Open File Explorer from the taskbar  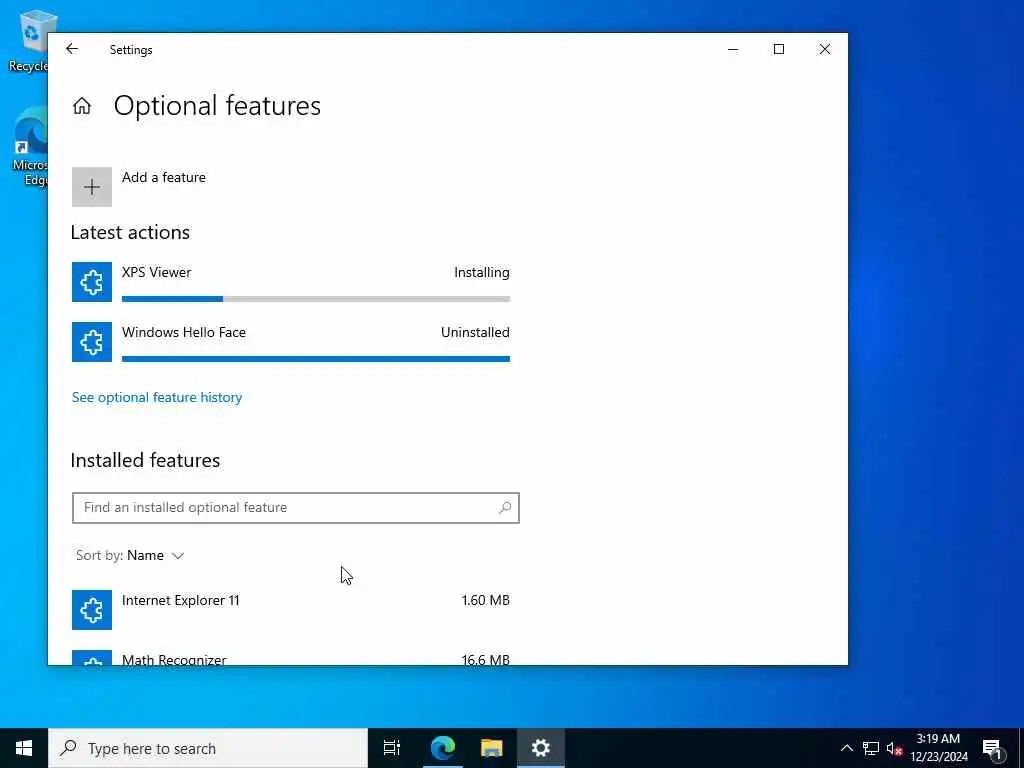[x=492, y=748]
